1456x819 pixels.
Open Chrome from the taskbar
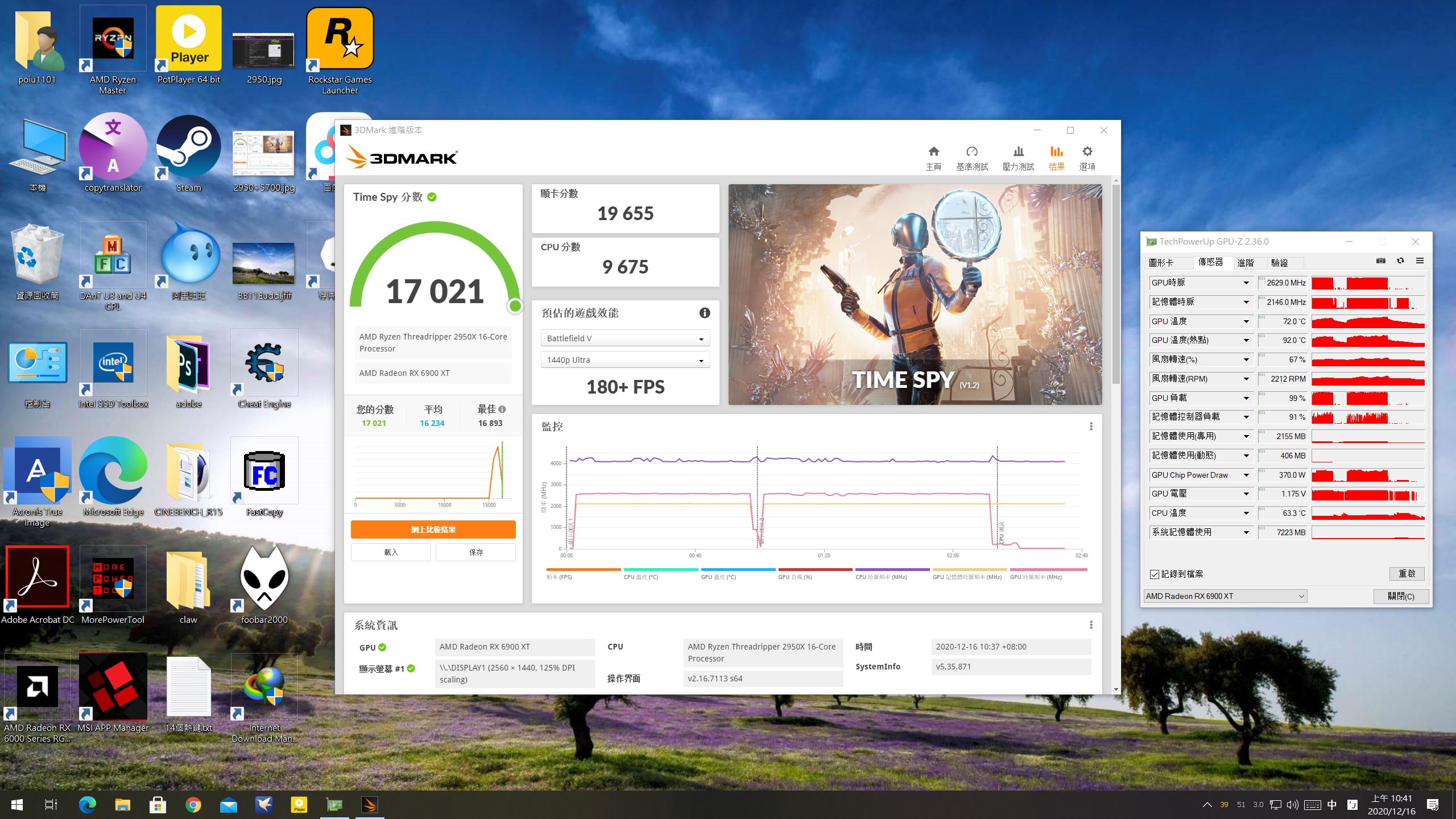point(193,805)
